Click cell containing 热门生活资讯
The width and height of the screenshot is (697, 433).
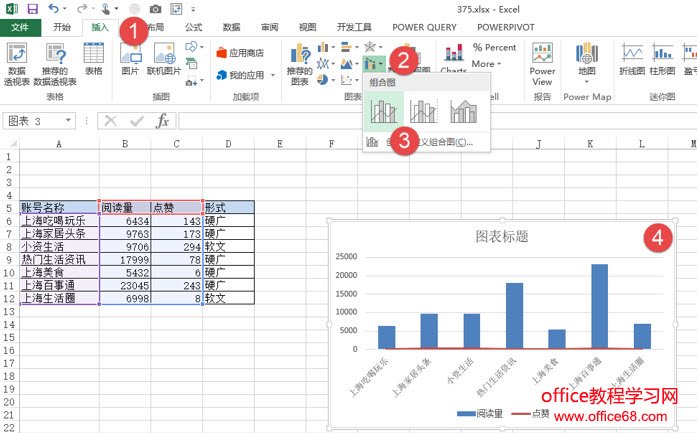59,259
